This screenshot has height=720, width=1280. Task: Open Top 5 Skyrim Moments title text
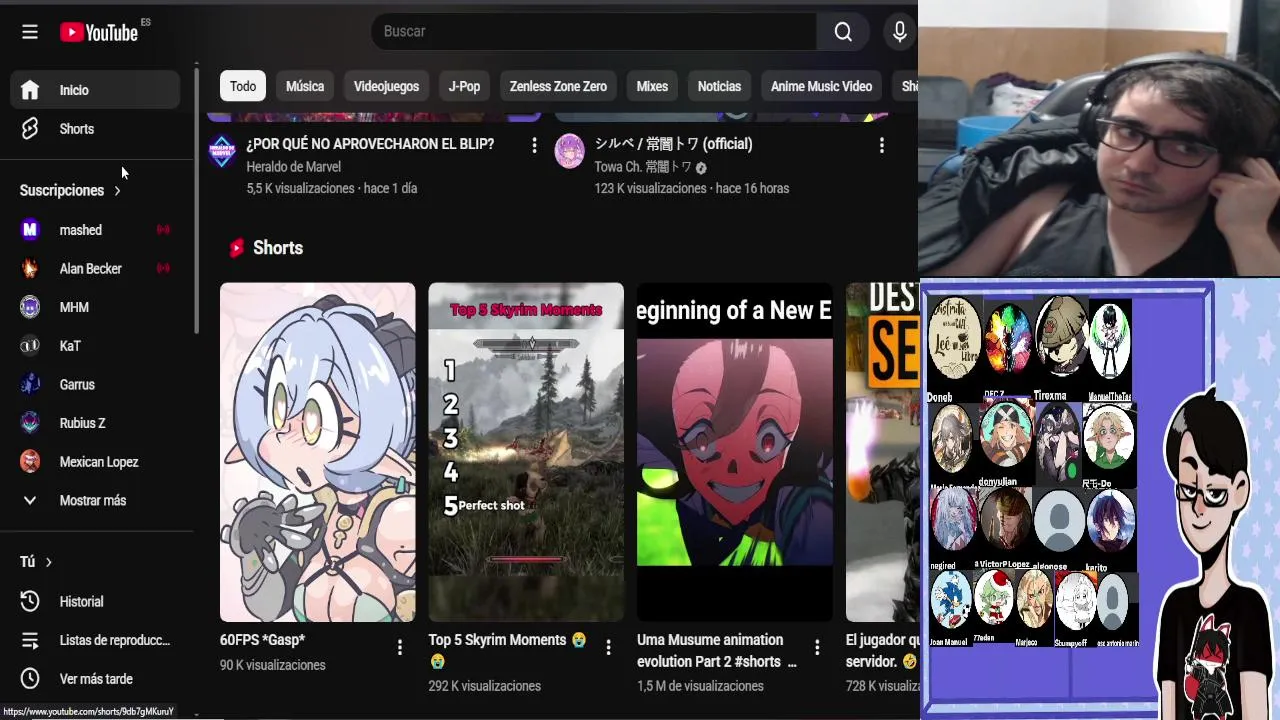[x=508, y=650]
